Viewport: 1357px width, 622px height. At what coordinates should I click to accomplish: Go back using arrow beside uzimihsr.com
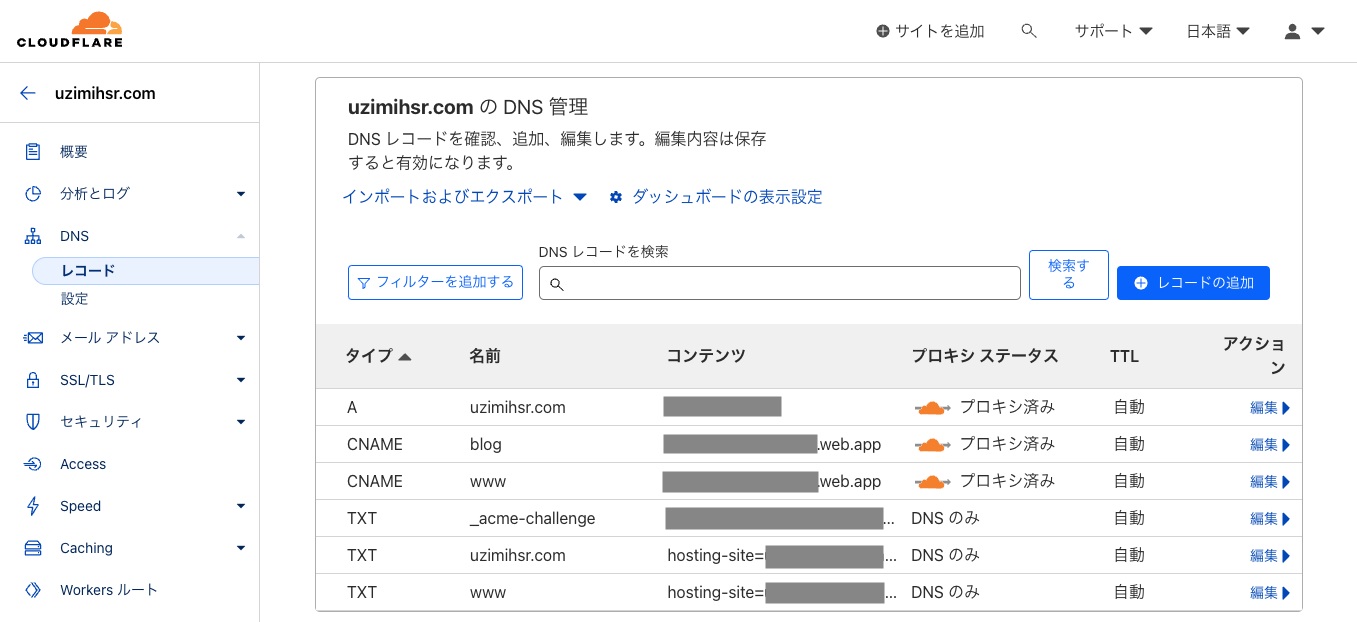[28, 94]
